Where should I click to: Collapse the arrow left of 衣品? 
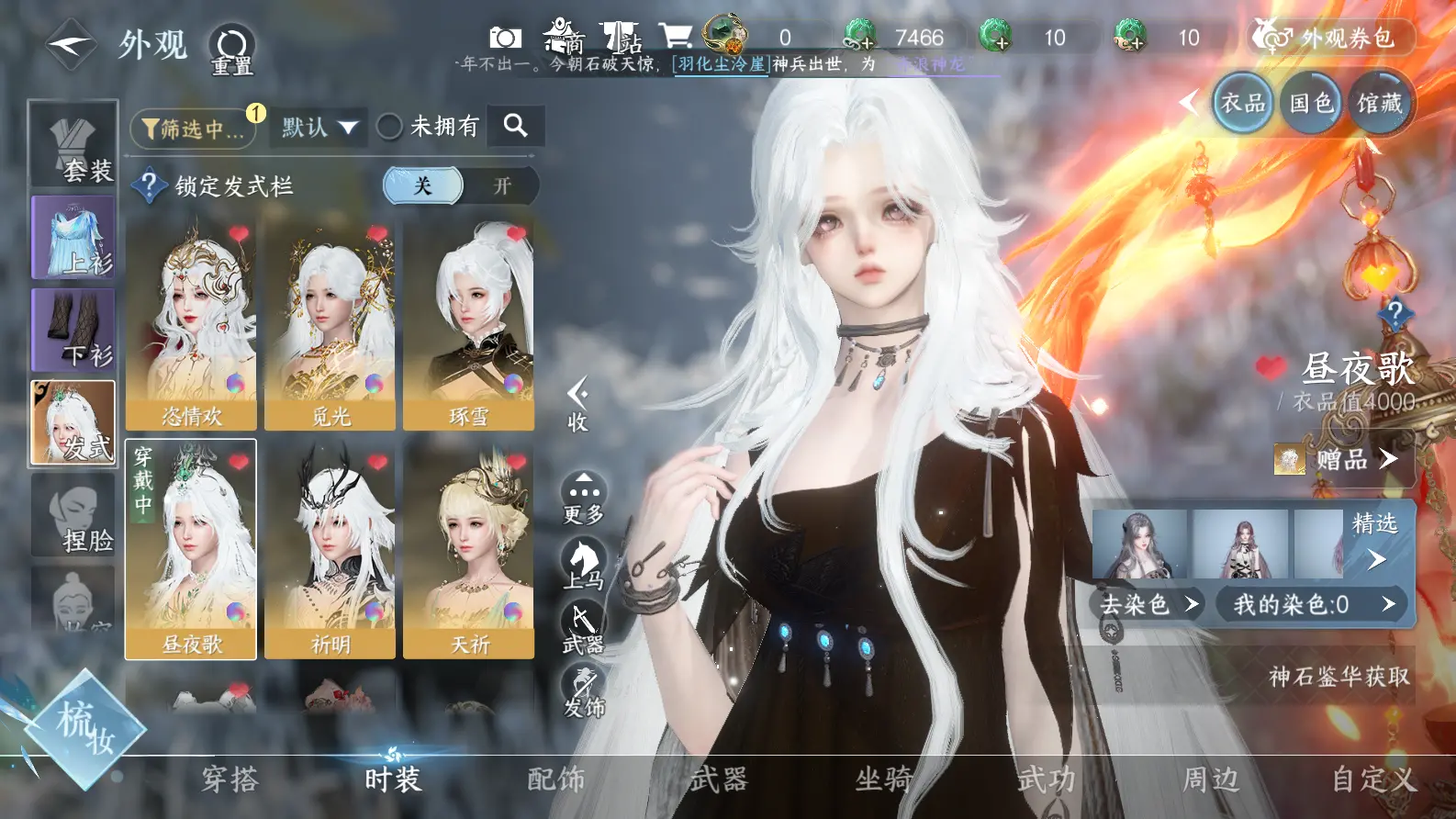(x=1189, y=101)
